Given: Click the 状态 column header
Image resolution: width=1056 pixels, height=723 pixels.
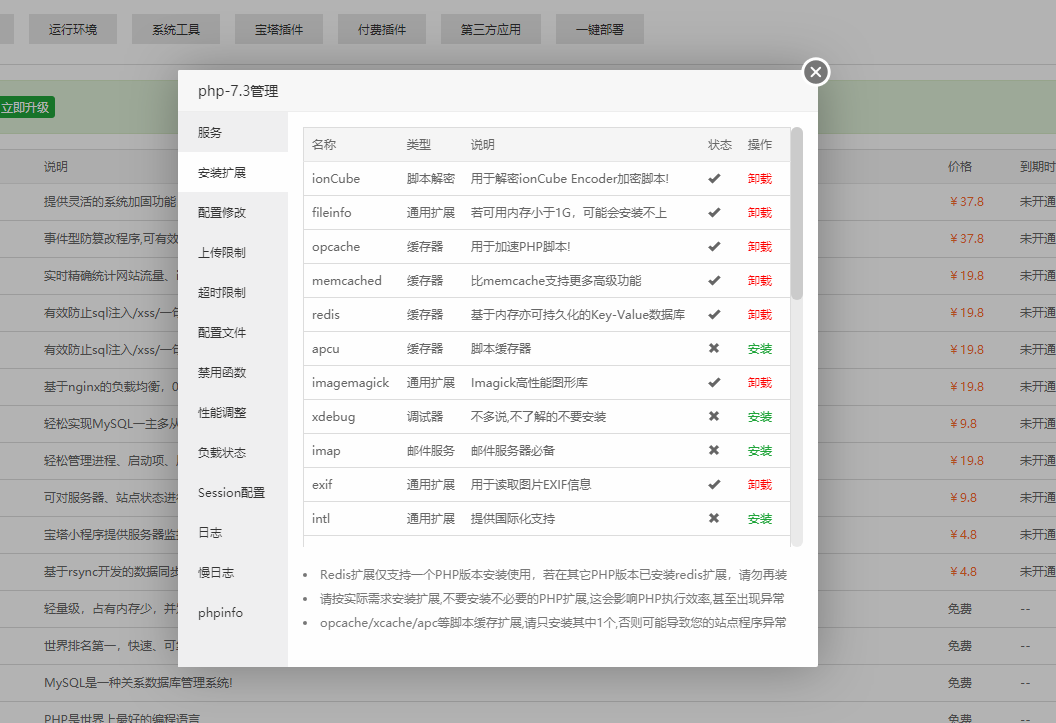Looking at the screenshot, I should tap(720, 145).
